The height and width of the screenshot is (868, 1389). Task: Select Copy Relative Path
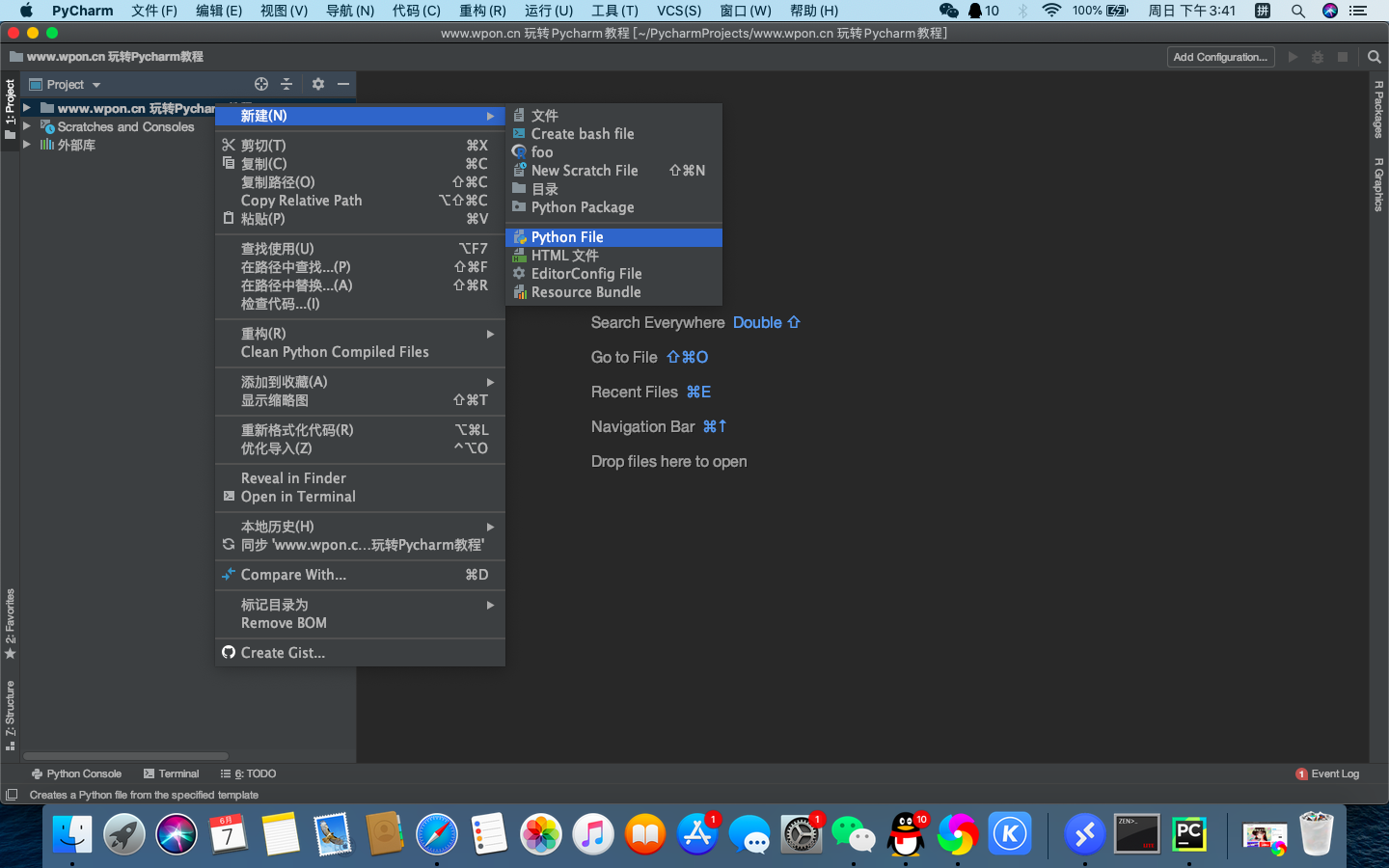pyautogui.click(x=360, y=201)
